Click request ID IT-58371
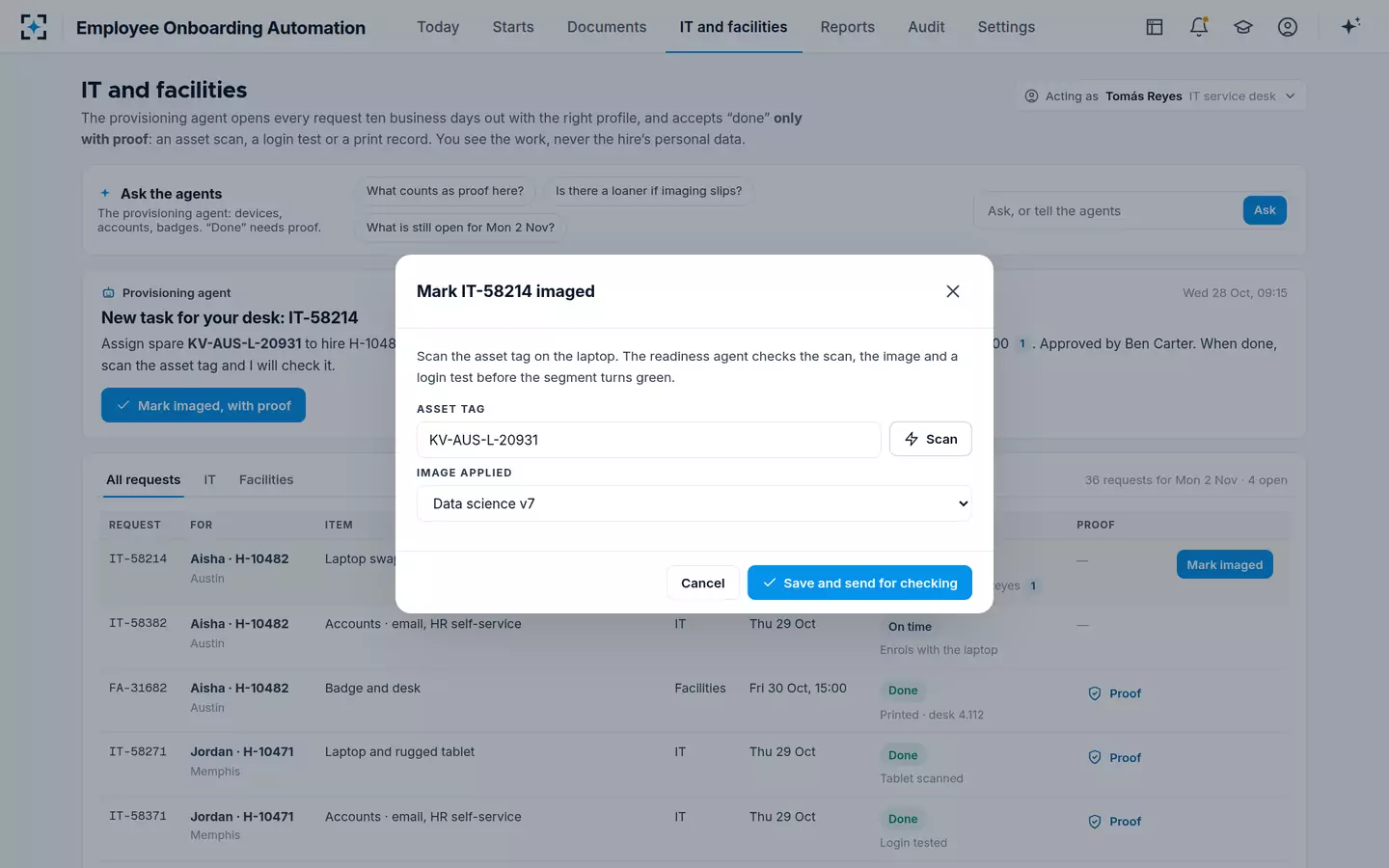The width and height of the screenshot is (1389, 868). pos(138,816)
